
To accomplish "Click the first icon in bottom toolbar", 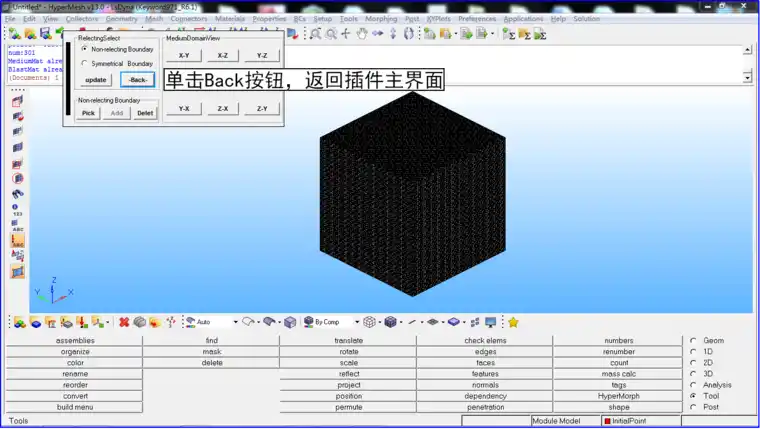I will pos(20,322).
